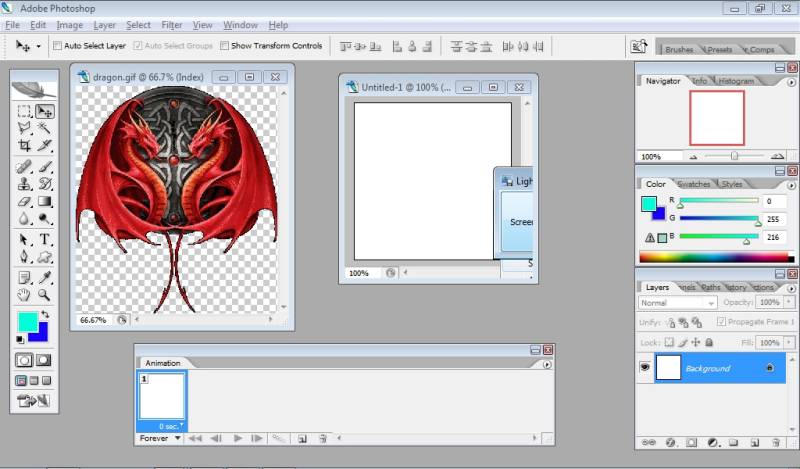This screenshot has width=800, height=469.
Task: Click rewind to first frame button
Action: point(195,438)
